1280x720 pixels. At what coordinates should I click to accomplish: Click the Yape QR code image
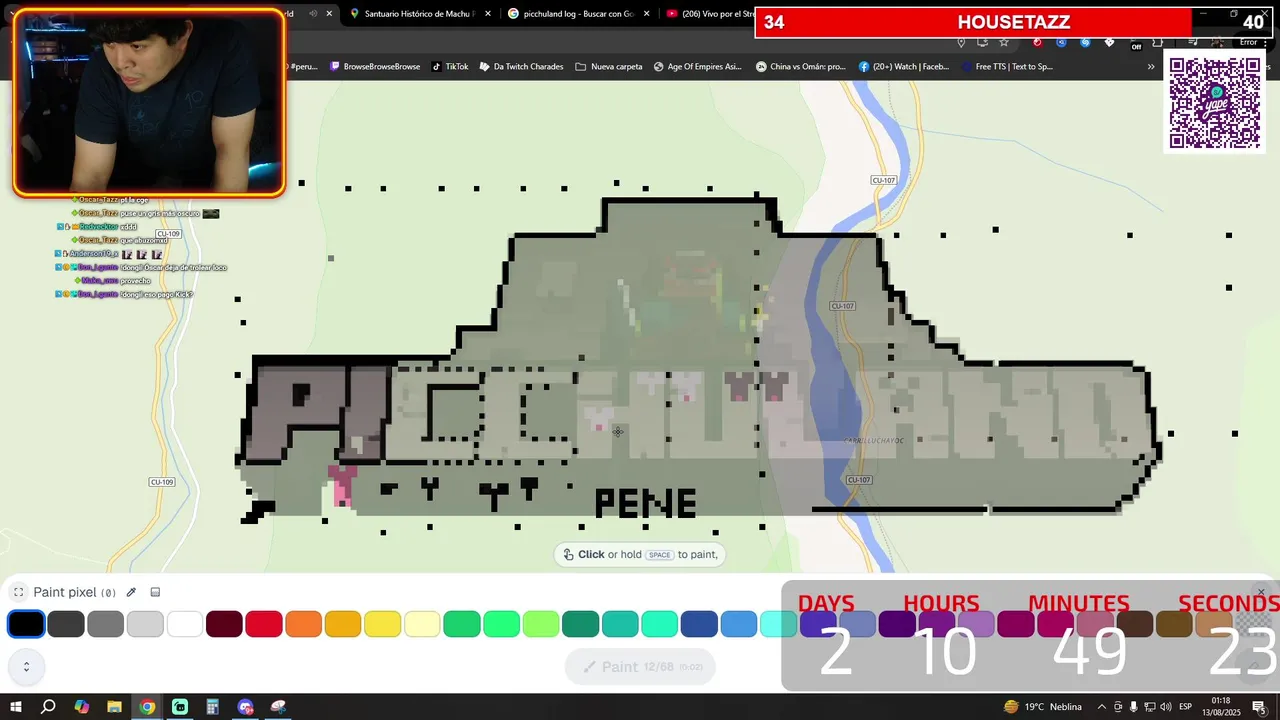click(1215, 103)
